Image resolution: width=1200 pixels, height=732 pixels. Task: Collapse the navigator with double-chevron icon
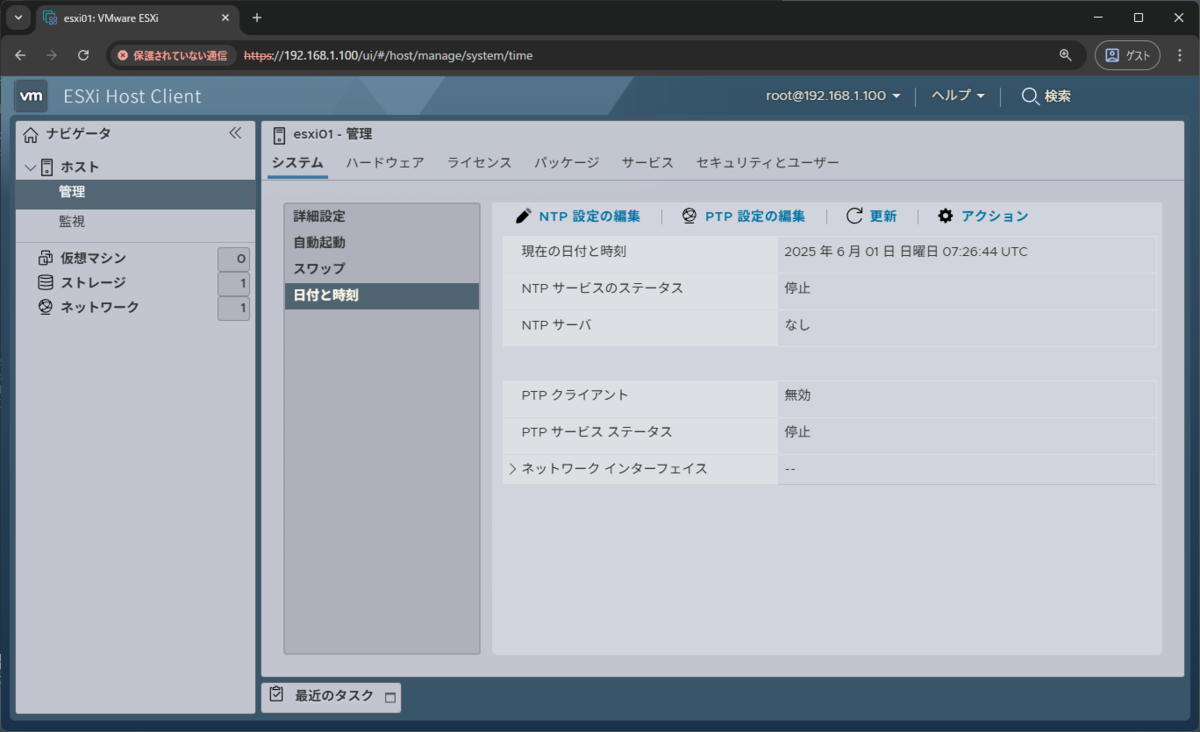235,133
